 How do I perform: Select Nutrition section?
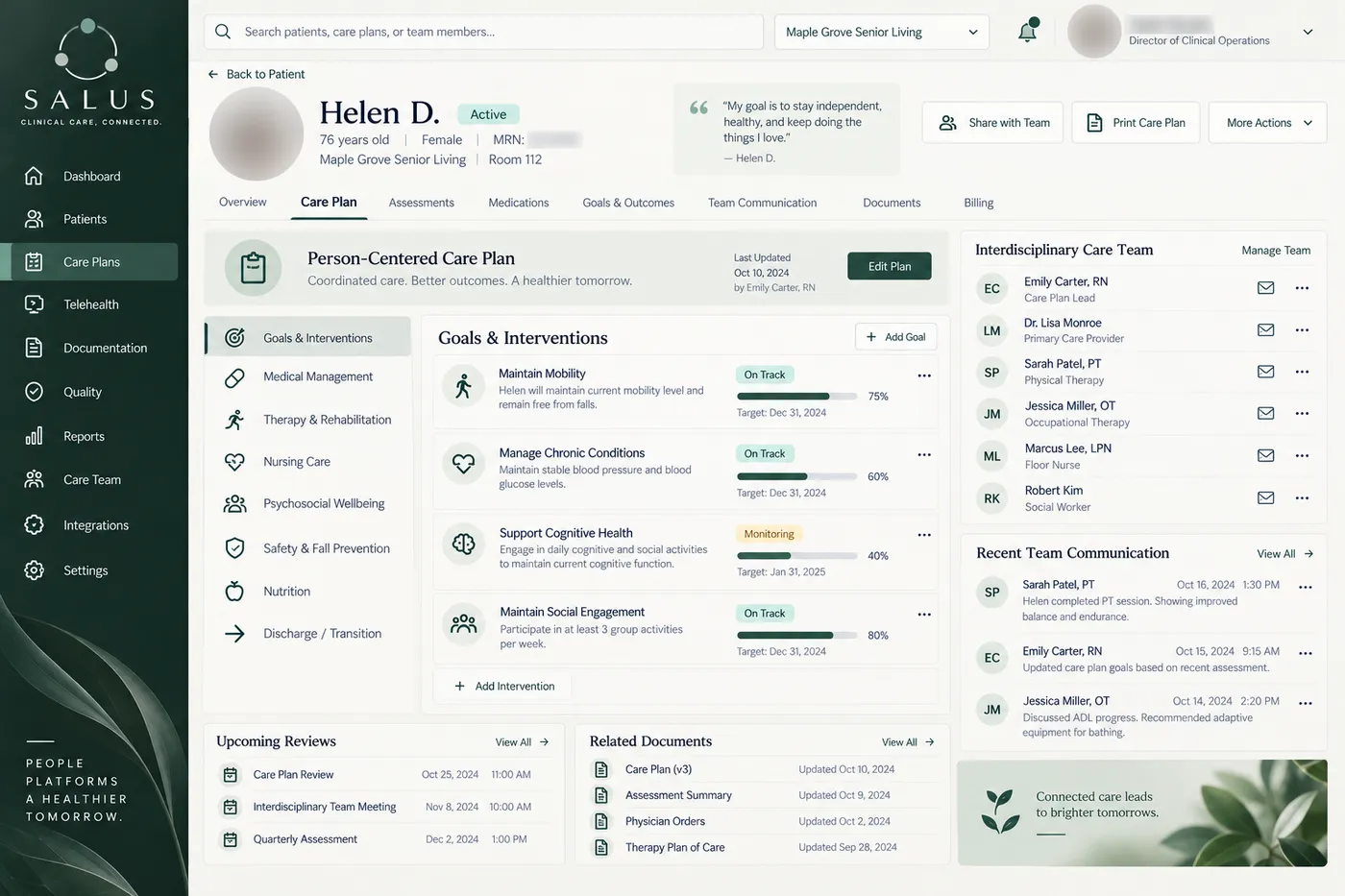tap(308, 592)
